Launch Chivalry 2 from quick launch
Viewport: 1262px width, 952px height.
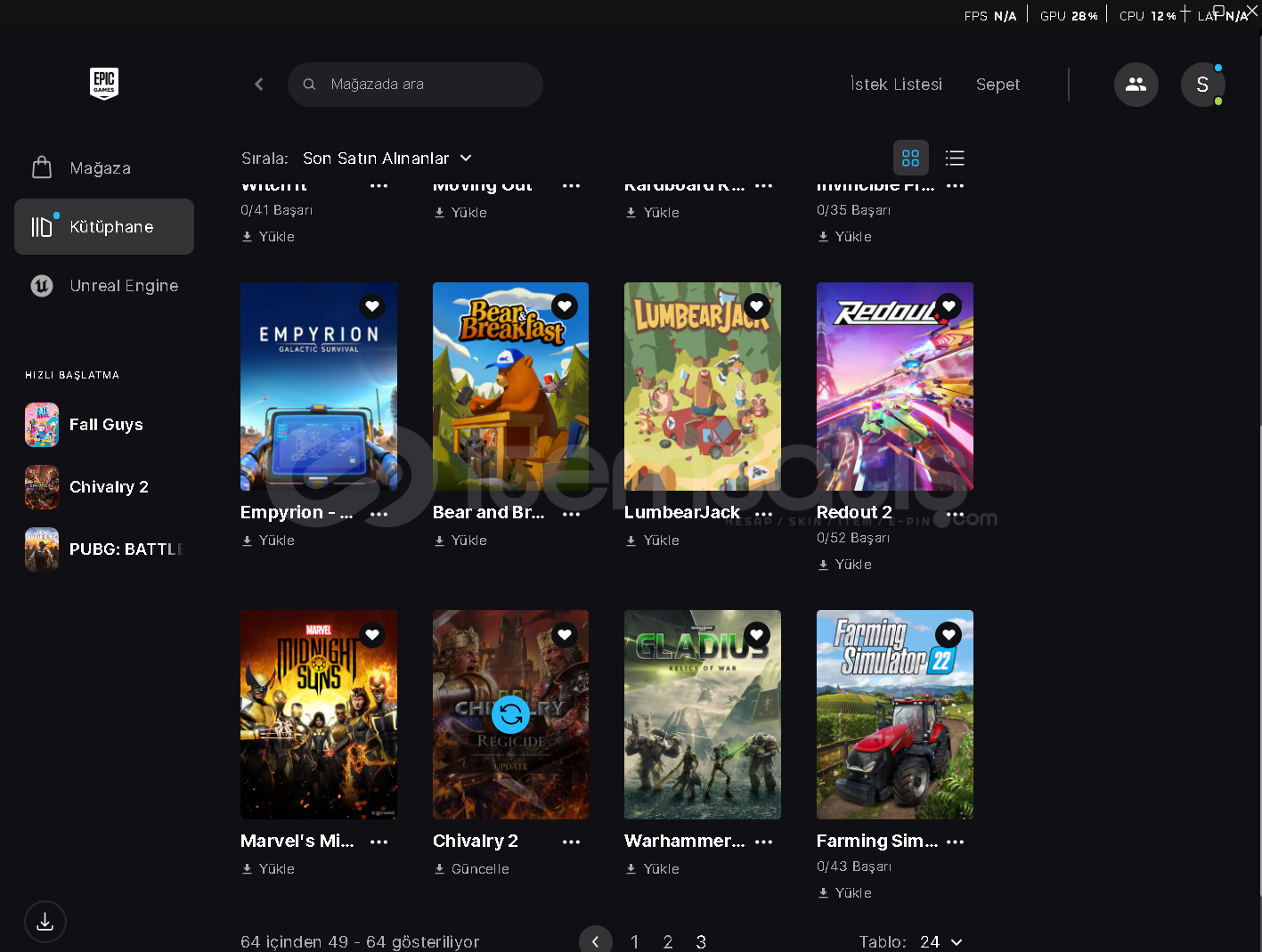(104, 487)
